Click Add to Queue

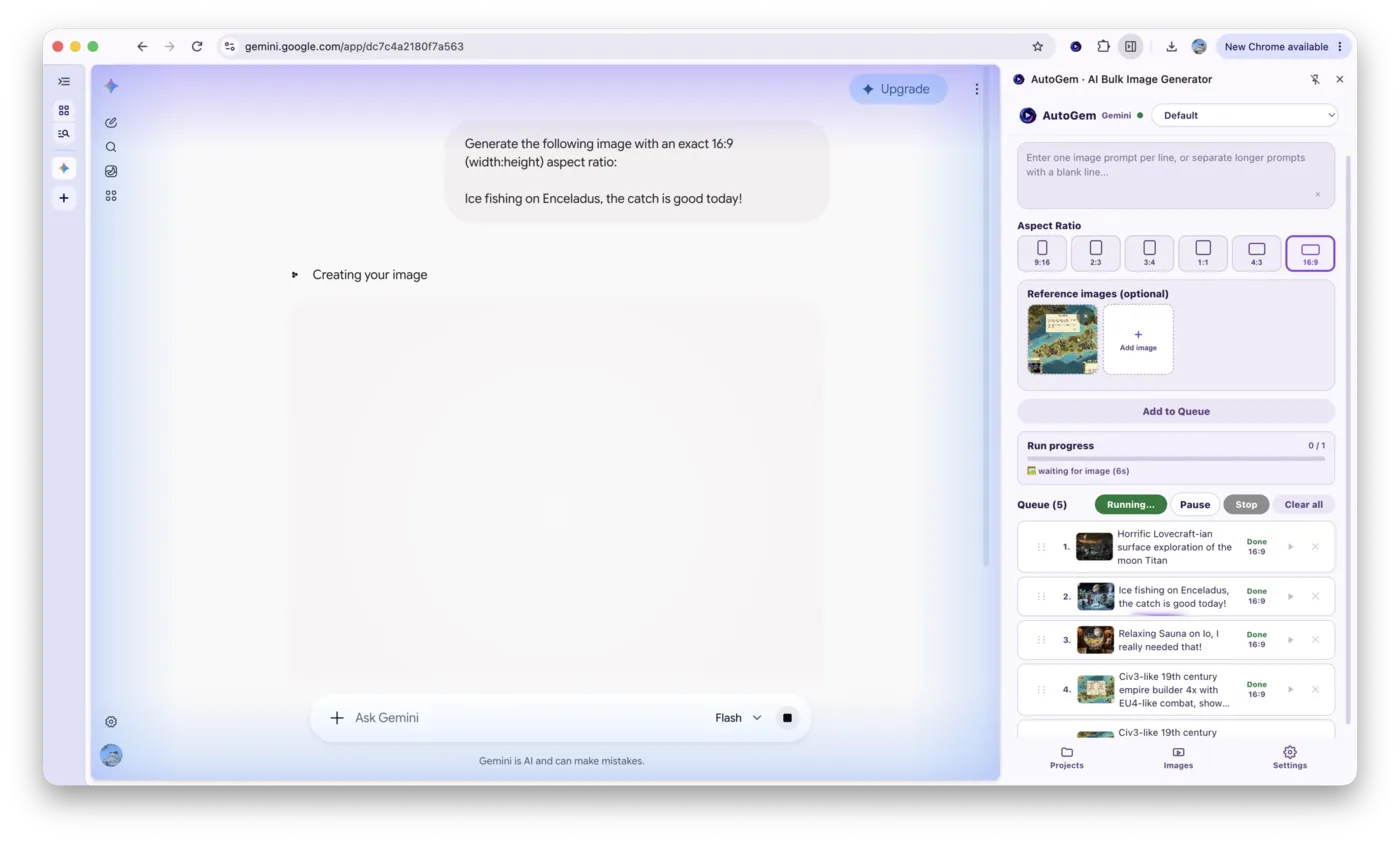(x=1176, y=411)
